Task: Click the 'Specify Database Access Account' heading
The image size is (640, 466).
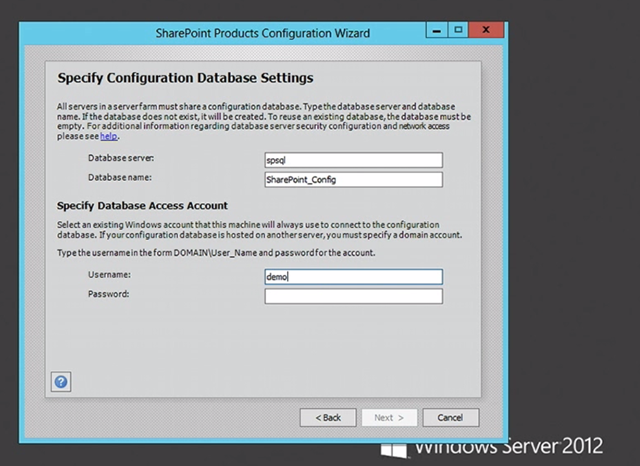Action: tap(142, 206)
